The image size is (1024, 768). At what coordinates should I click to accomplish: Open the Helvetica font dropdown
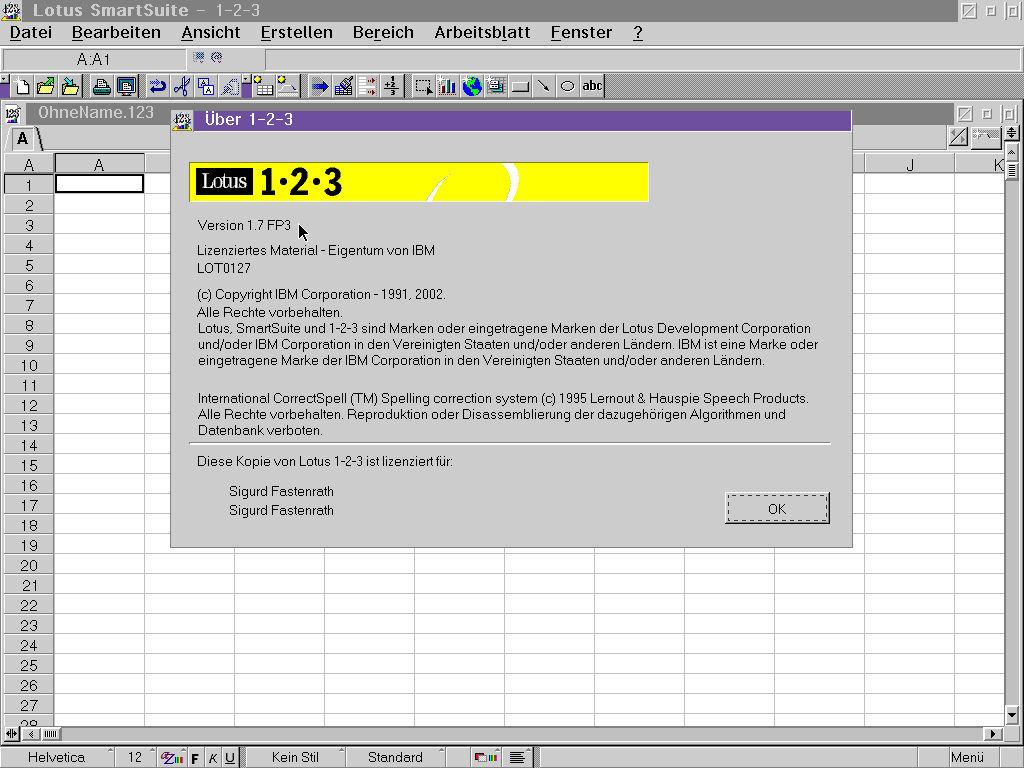click(x=57, y=758)
